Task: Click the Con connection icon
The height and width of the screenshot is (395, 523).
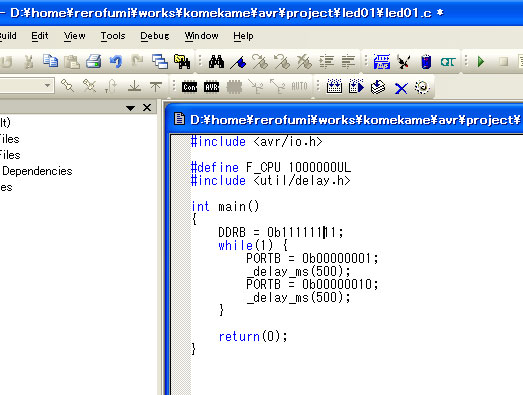Action: [x=189, y=87]
